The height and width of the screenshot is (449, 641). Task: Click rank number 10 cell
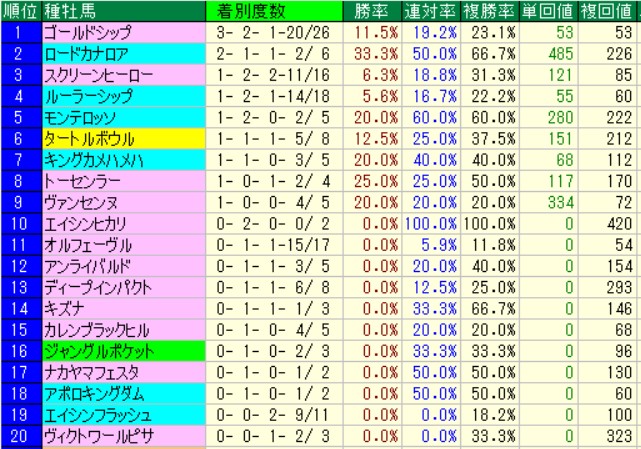[20, 224]
